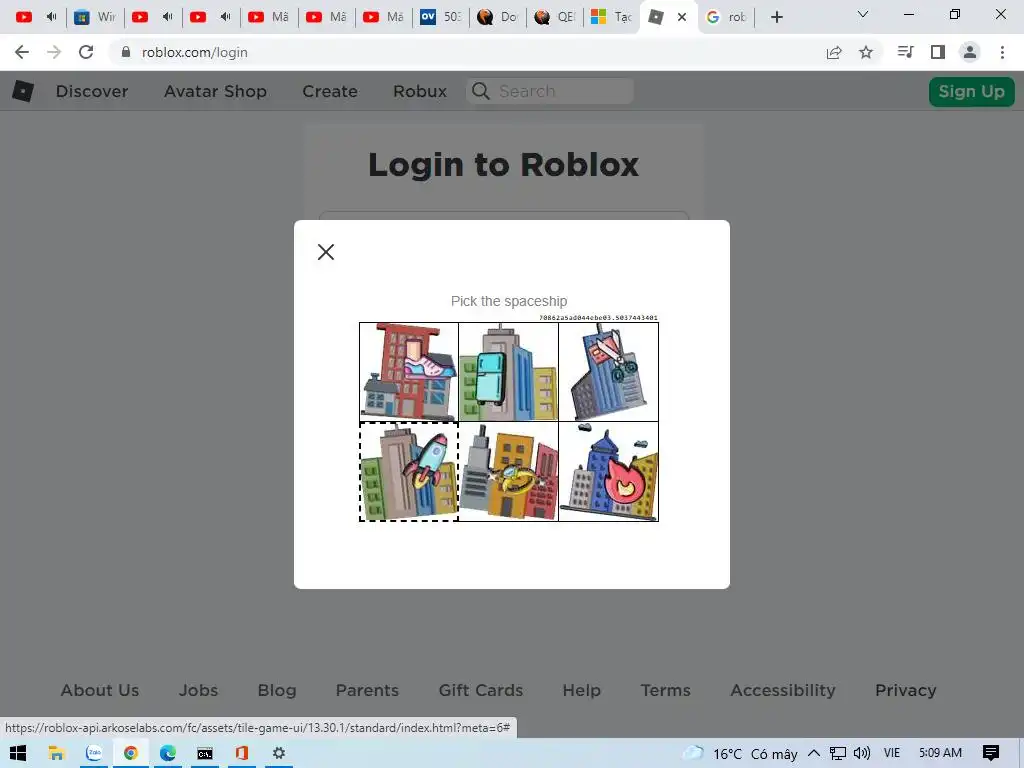
Task: Go forward in browser history
Action: [54, 52]
